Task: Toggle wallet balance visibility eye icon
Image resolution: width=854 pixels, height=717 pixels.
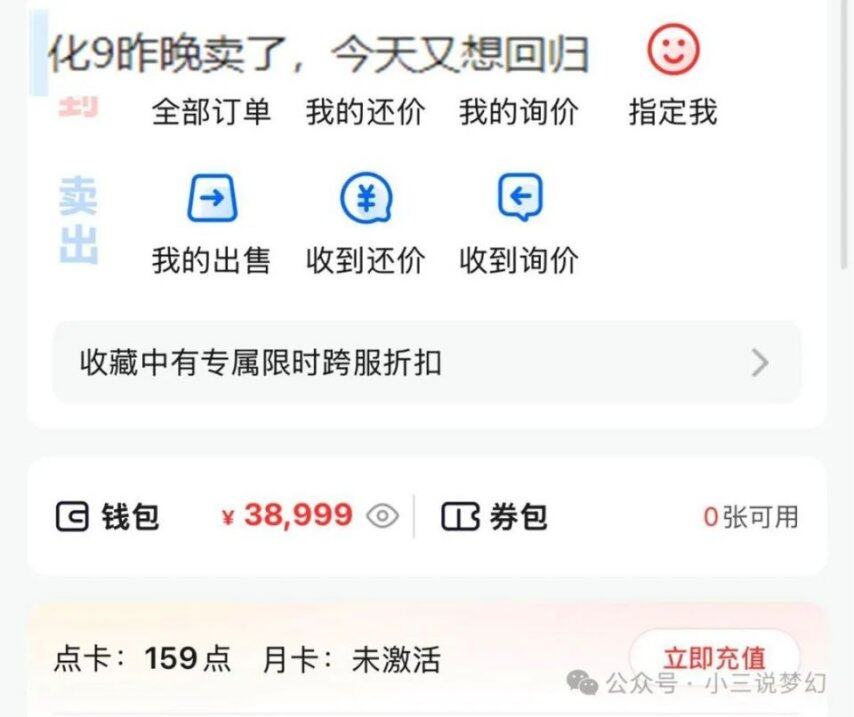Action: [382, 515]
